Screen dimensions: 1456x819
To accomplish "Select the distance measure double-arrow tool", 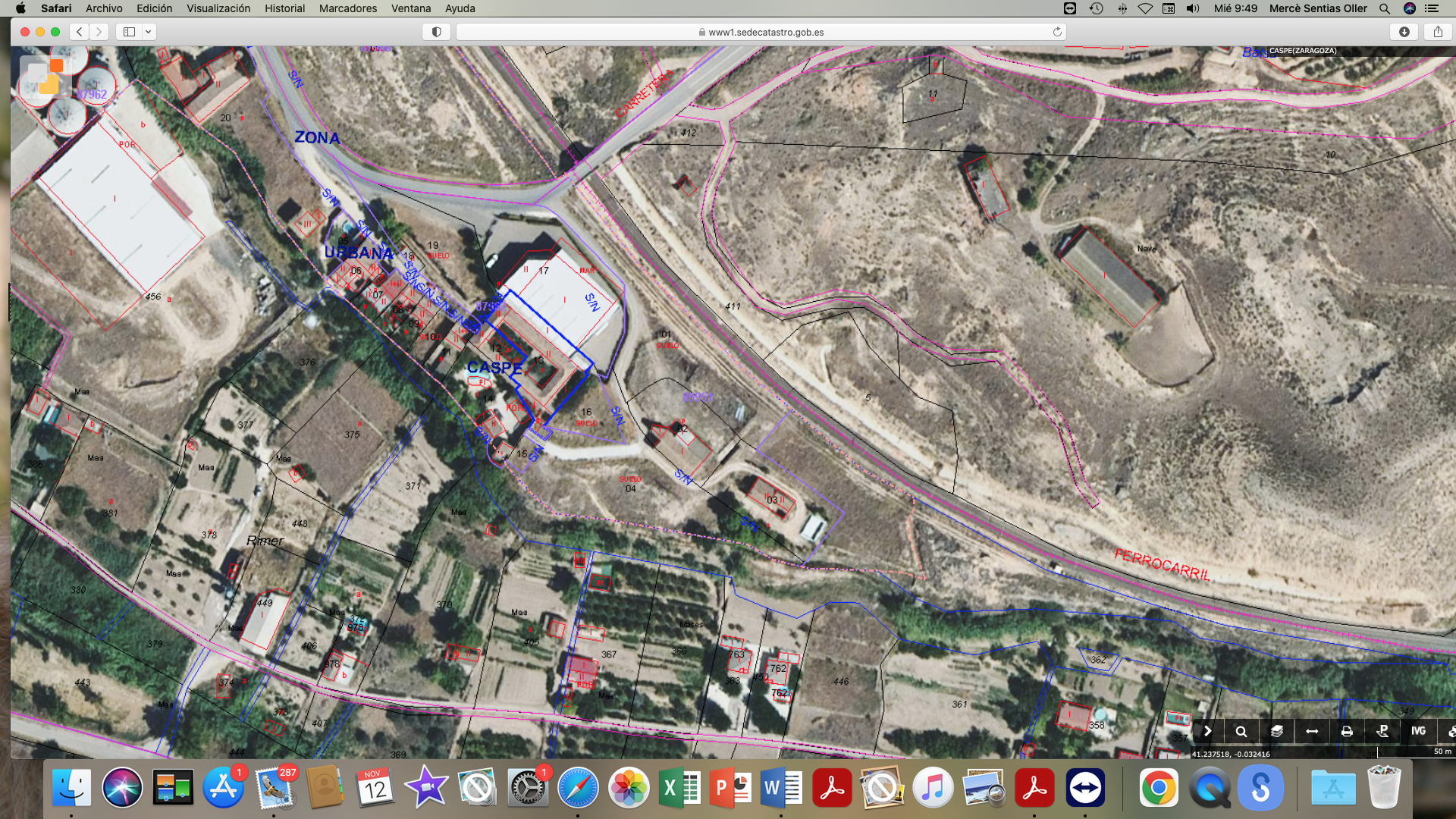I will [1312, 731].
